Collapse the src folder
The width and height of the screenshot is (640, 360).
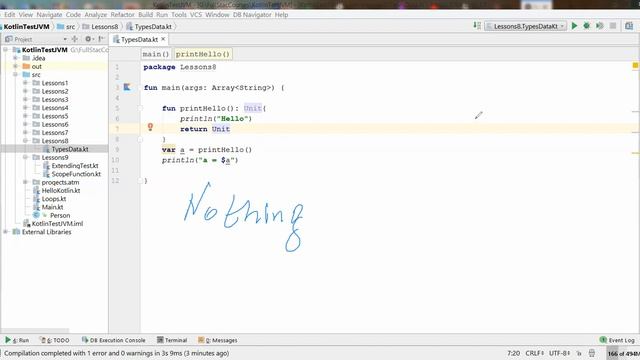(x=16, y=74)
